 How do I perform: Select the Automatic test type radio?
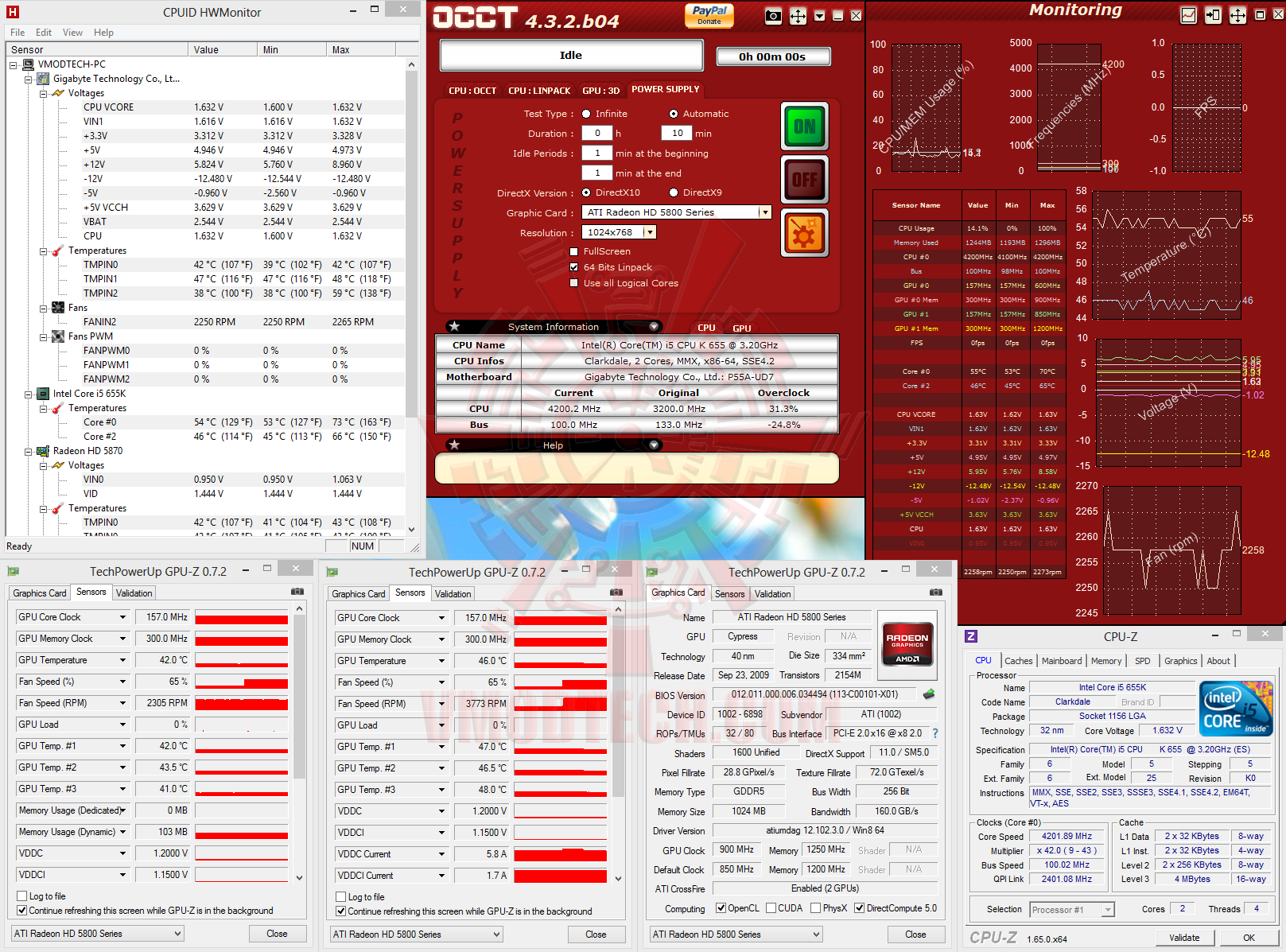(674, 114)
